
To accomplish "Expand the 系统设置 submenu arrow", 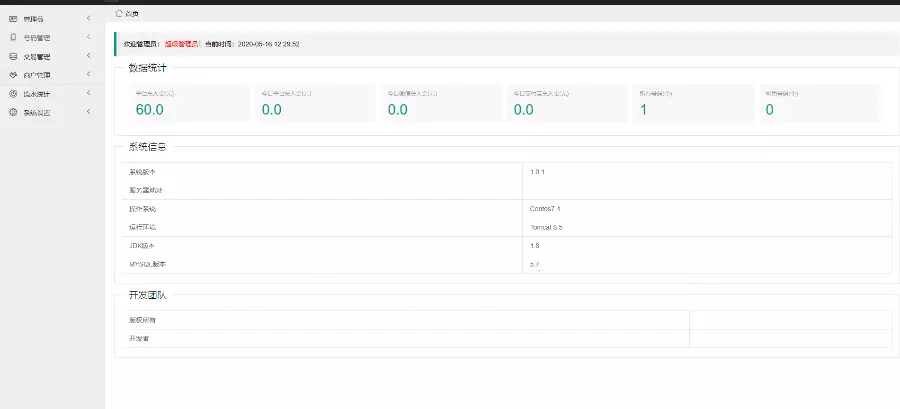I will point(89,113).
